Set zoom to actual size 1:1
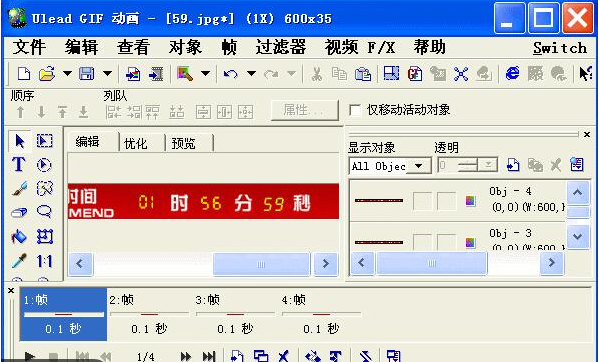 click(44, 261)
